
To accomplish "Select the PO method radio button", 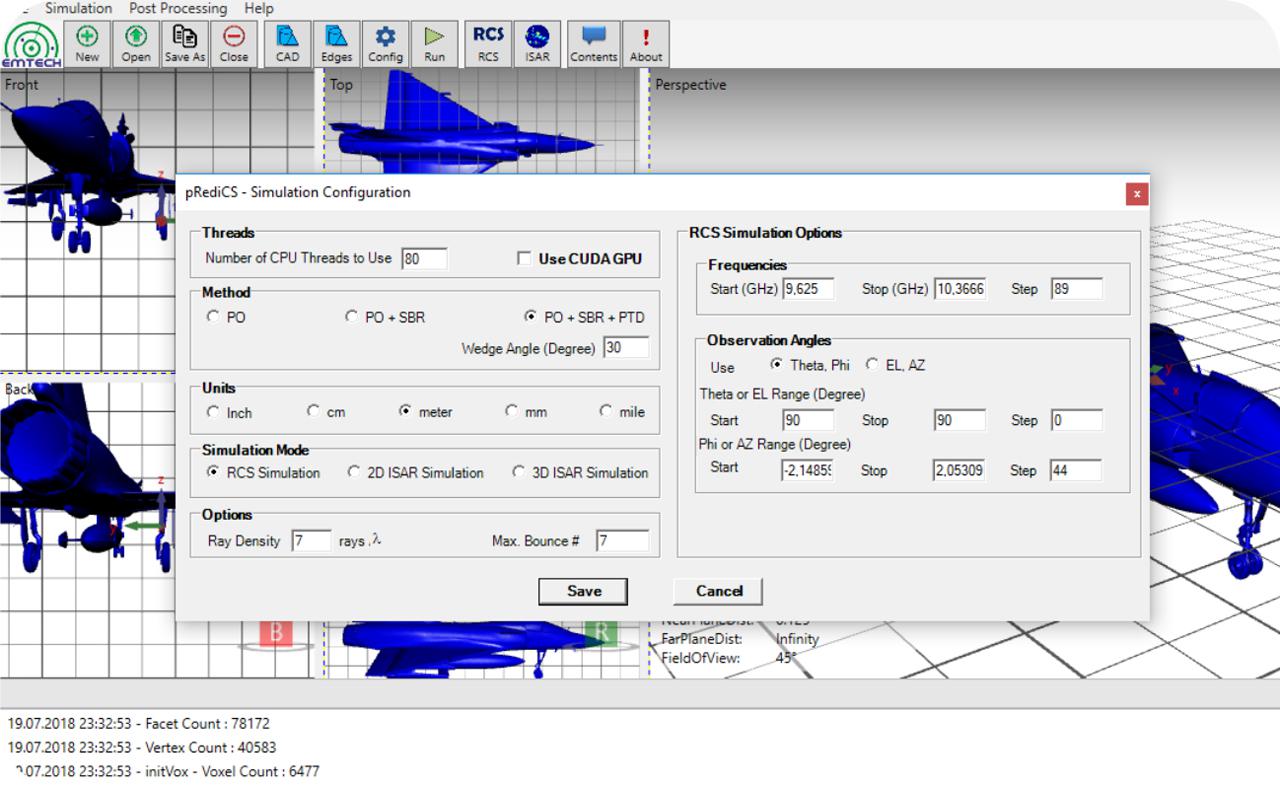I will pyautogui.click(x=212, y=317).
